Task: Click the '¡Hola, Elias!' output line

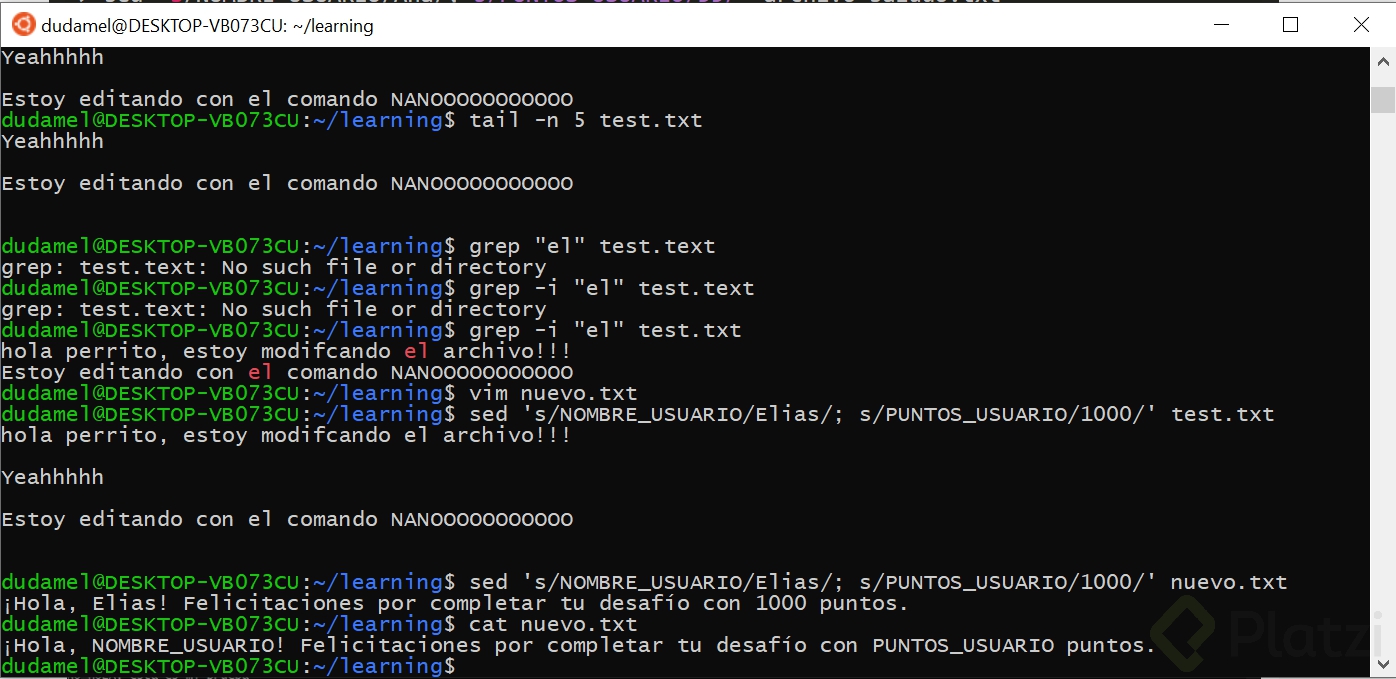Action: 455,603
